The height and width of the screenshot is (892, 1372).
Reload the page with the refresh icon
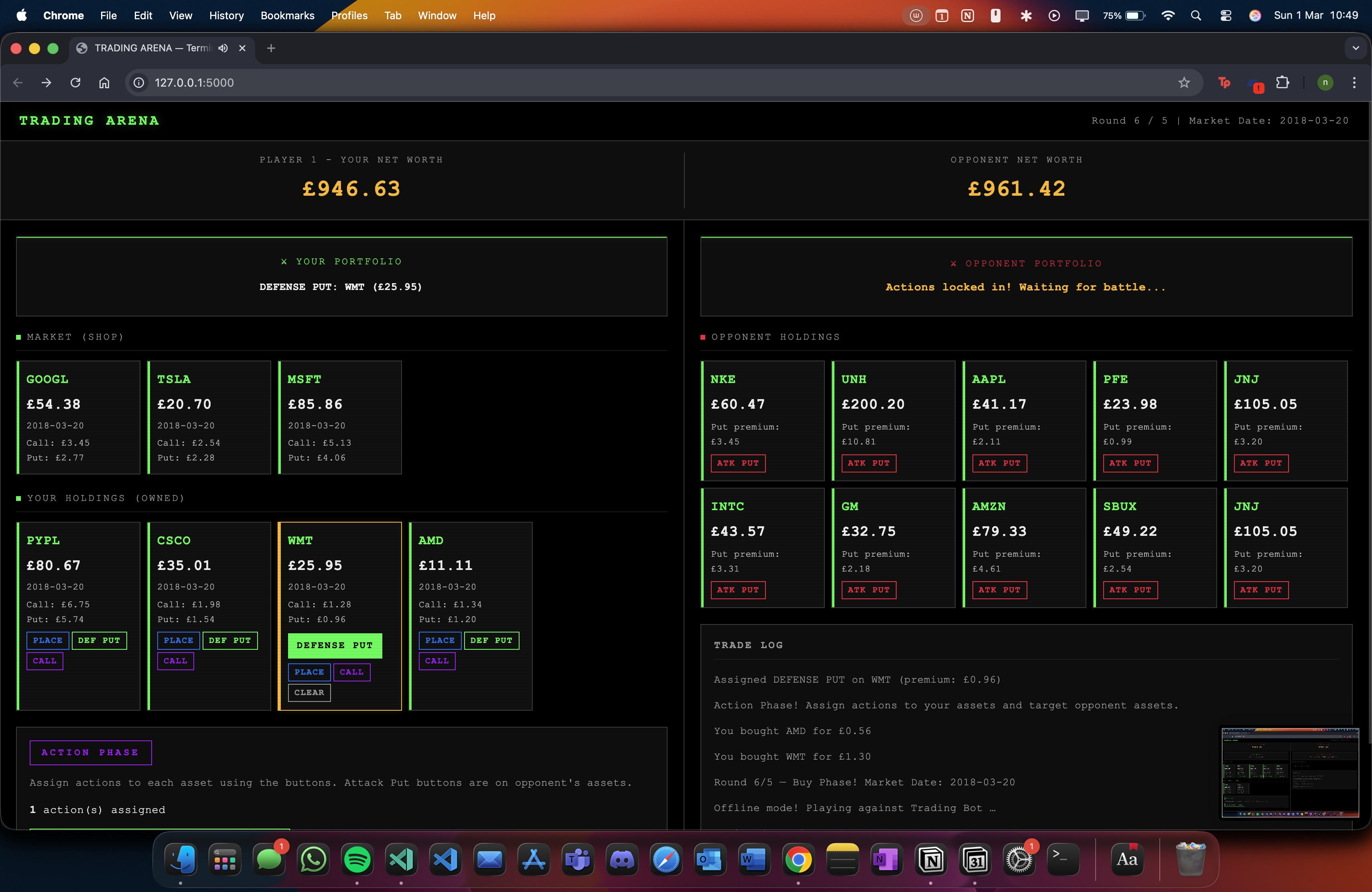pyautogui.click(x=75, y=82)
